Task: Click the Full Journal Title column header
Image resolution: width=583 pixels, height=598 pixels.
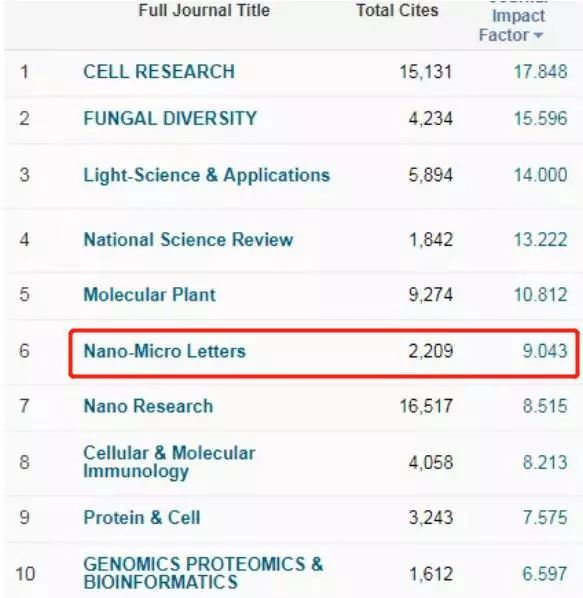Action: (x=204, y=10)
